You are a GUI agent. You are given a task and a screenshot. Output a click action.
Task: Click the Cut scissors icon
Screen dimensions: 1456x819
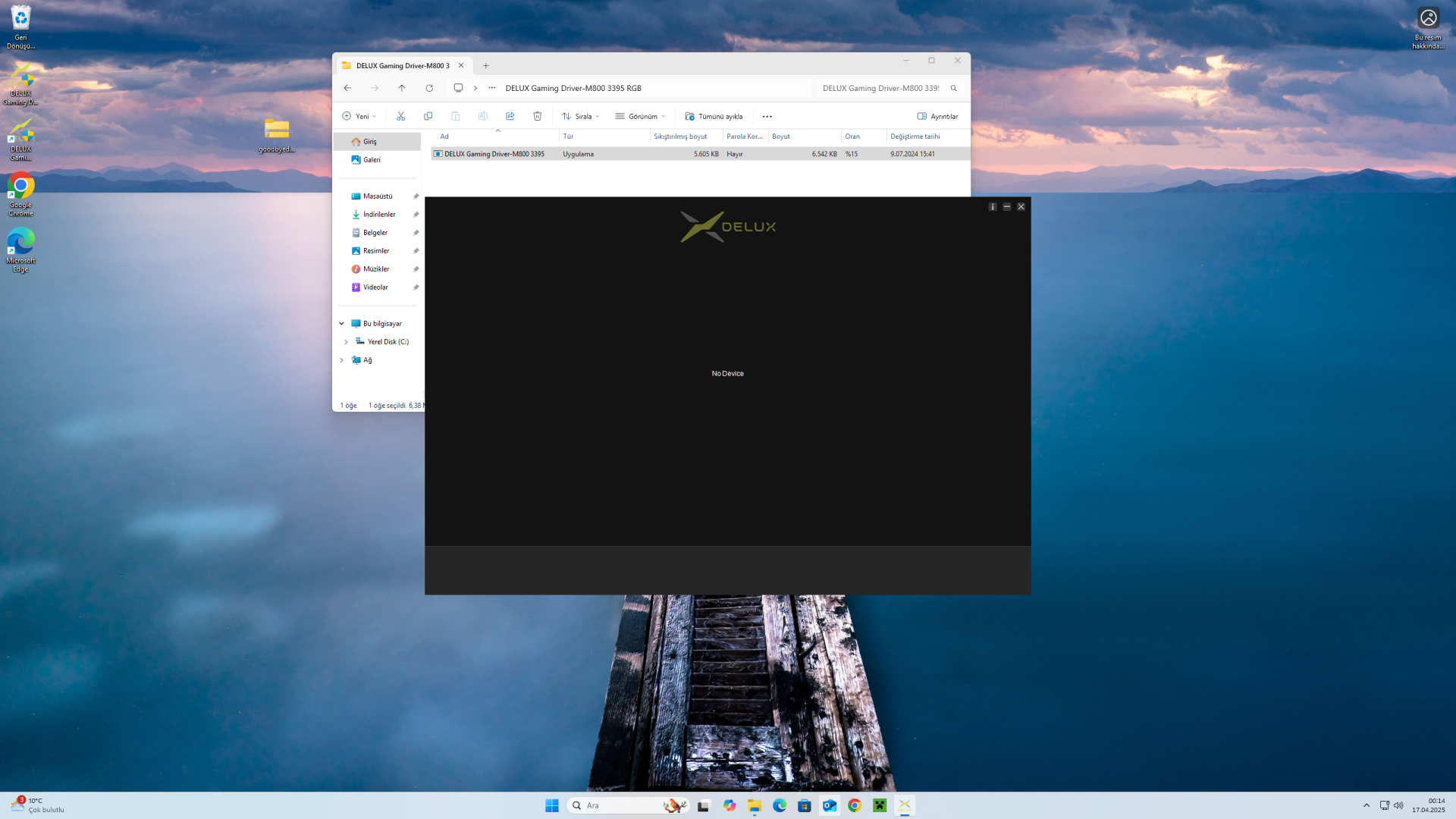tap(400, 116)
